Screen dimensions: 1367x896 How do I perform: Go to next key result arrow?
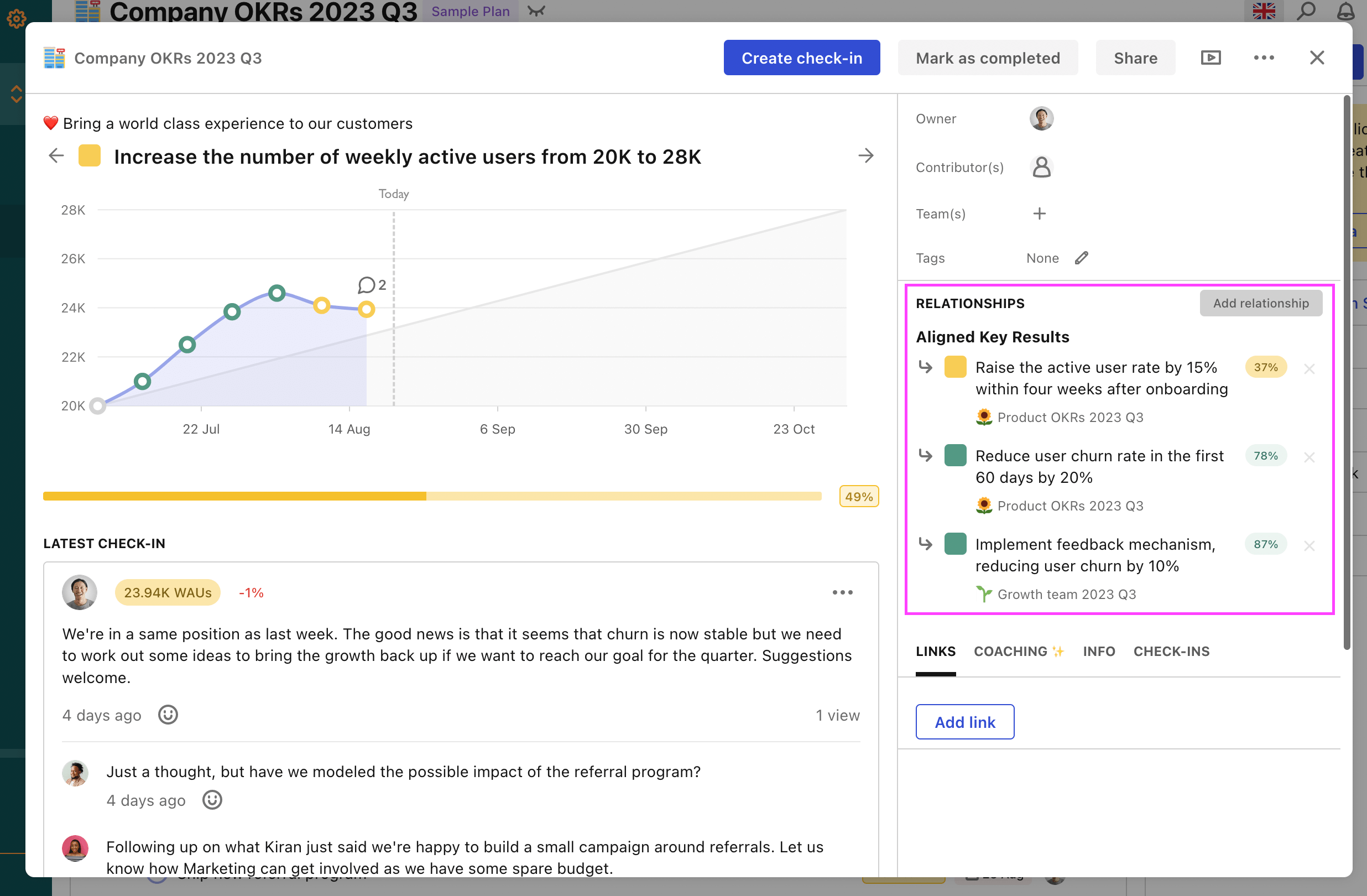click(866, 155)
